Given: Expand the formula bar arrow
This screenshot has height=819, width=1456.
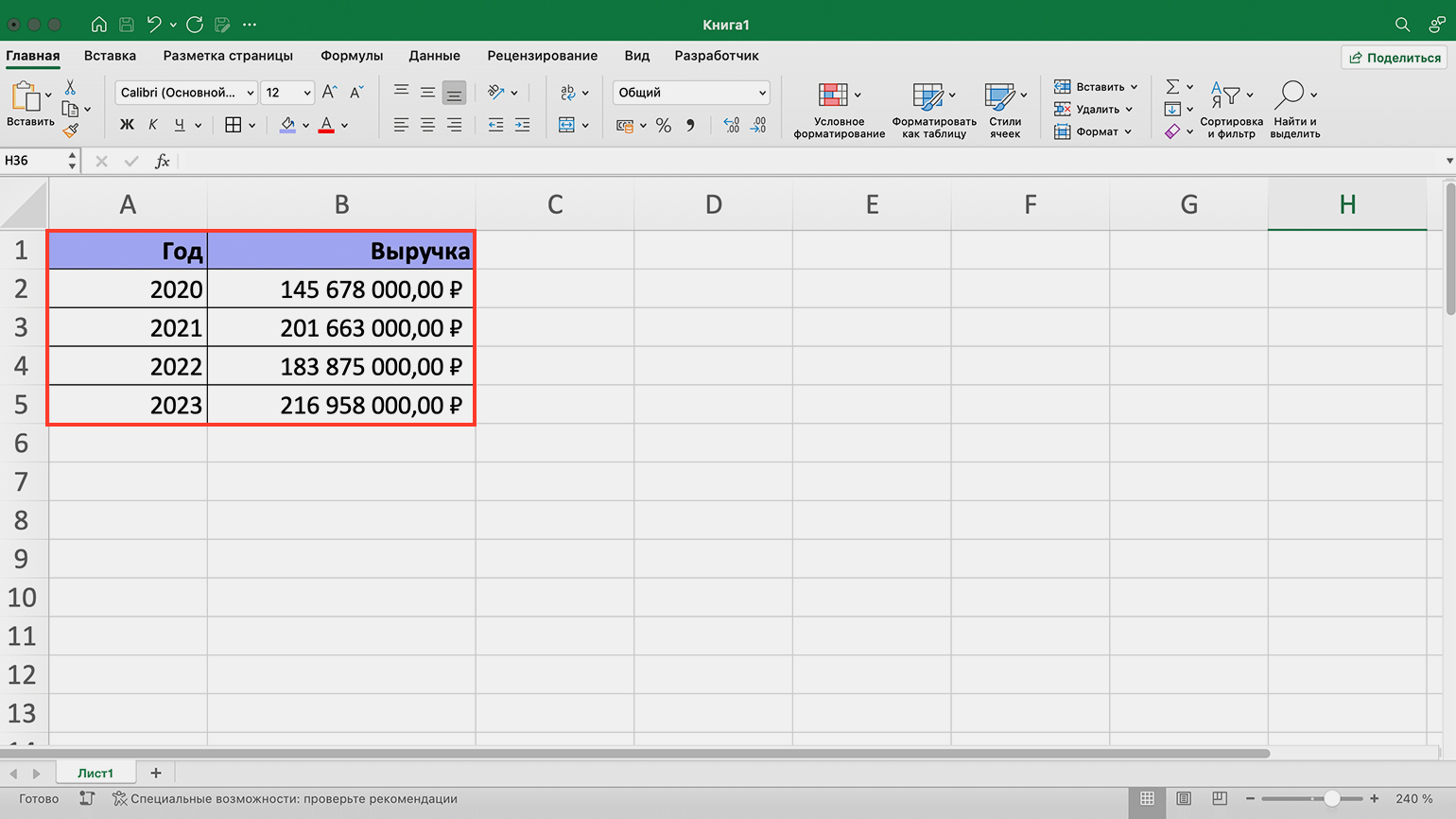Looking at the screenshot, I should pyautogui.click(x=1449, y=161).
